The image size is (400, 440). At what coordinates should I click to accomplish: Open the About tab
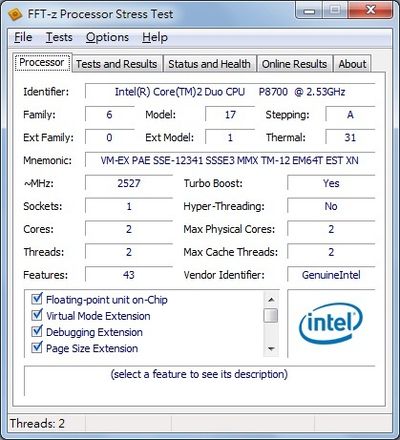click(x=352, y=64)
